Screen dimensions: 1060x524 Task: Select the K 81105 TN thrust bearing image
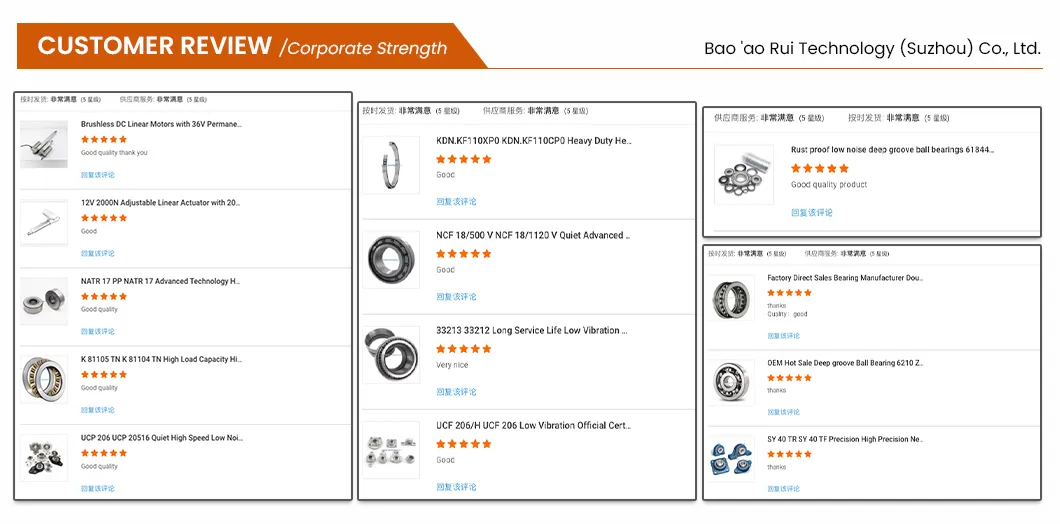point(44,379)
